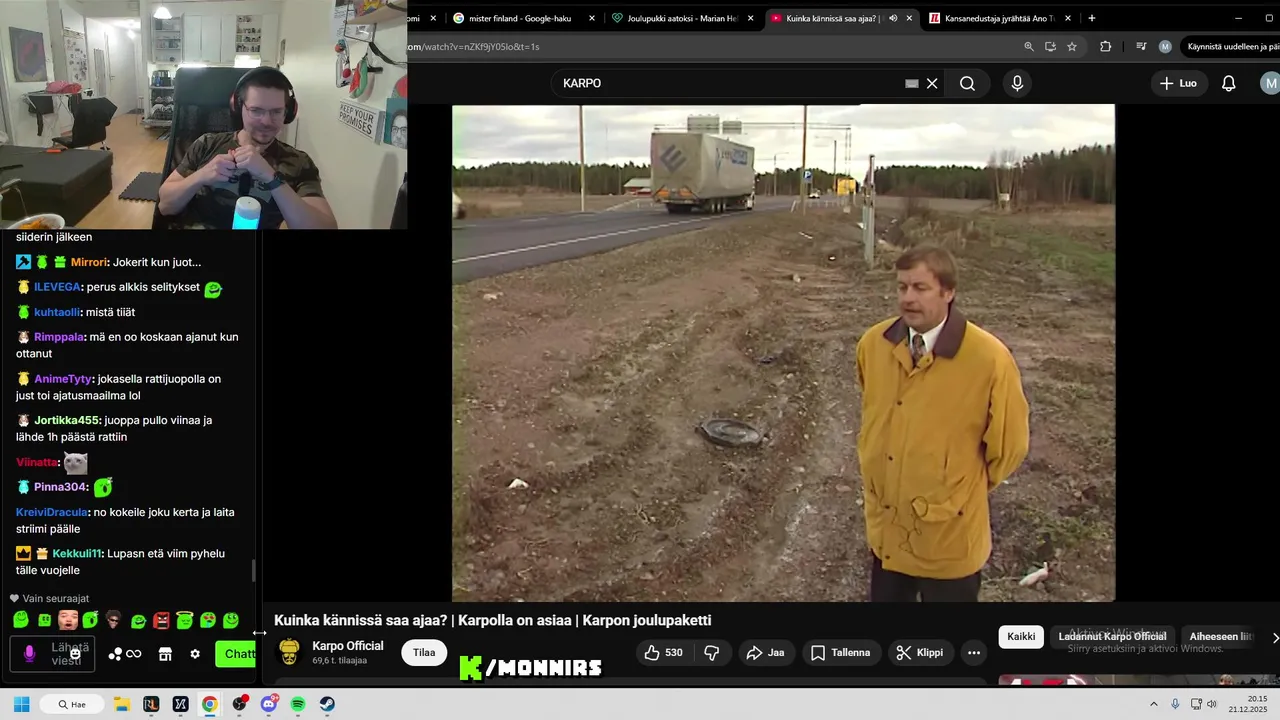
Task: Open a new browser tab
Action: 1091,18
